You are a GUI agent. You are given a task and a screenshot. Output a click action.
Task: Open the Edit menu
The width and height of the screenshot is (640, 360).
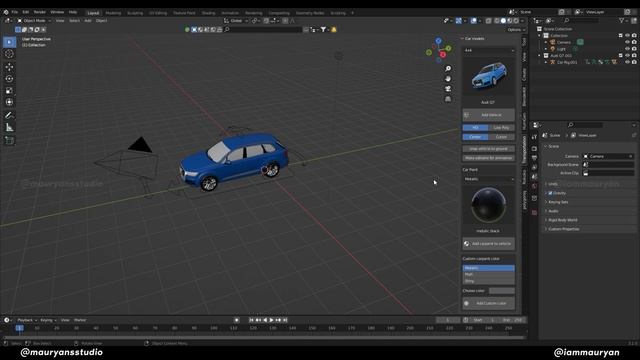(26, 12)
